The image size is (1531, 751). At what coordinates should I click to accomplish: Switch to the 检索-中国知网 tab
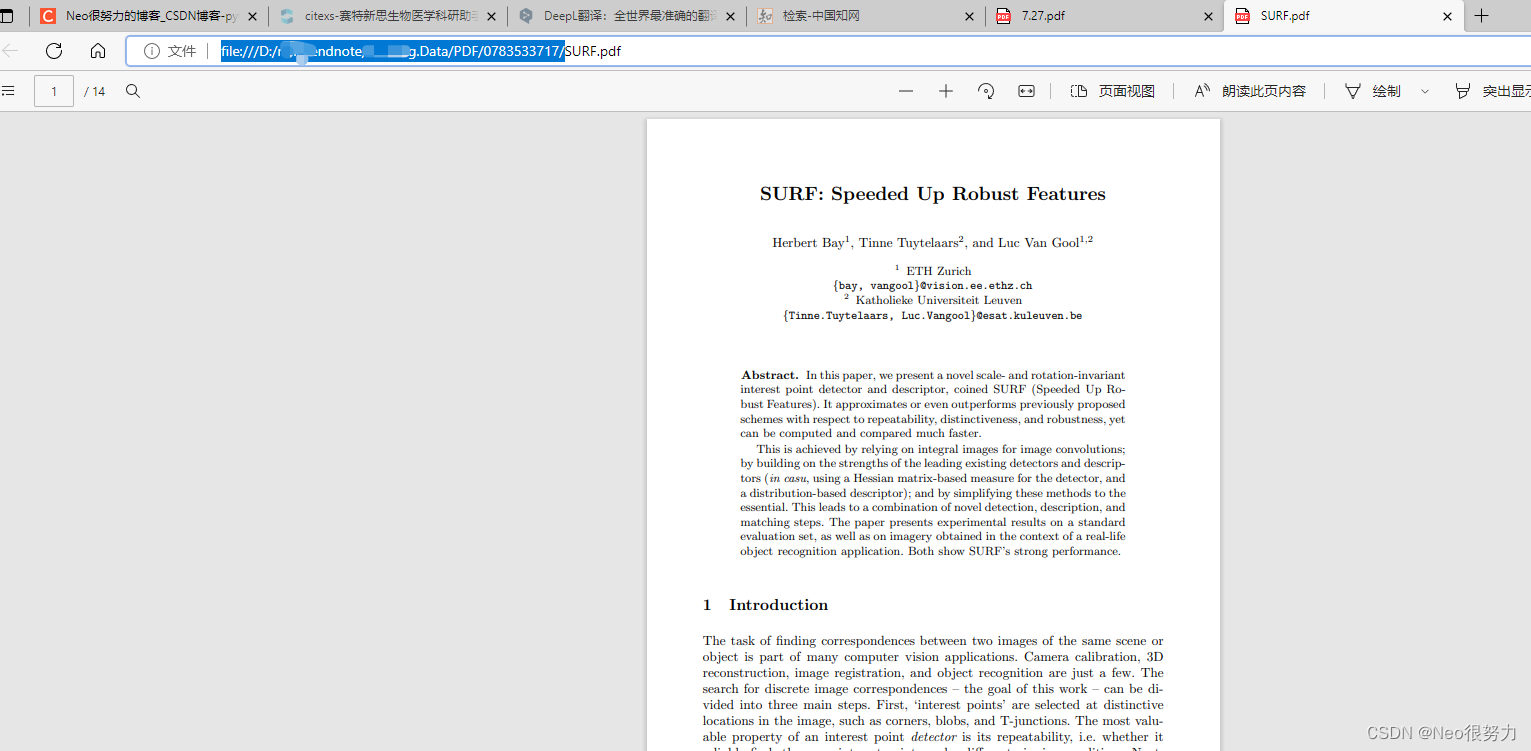[866, 16]
